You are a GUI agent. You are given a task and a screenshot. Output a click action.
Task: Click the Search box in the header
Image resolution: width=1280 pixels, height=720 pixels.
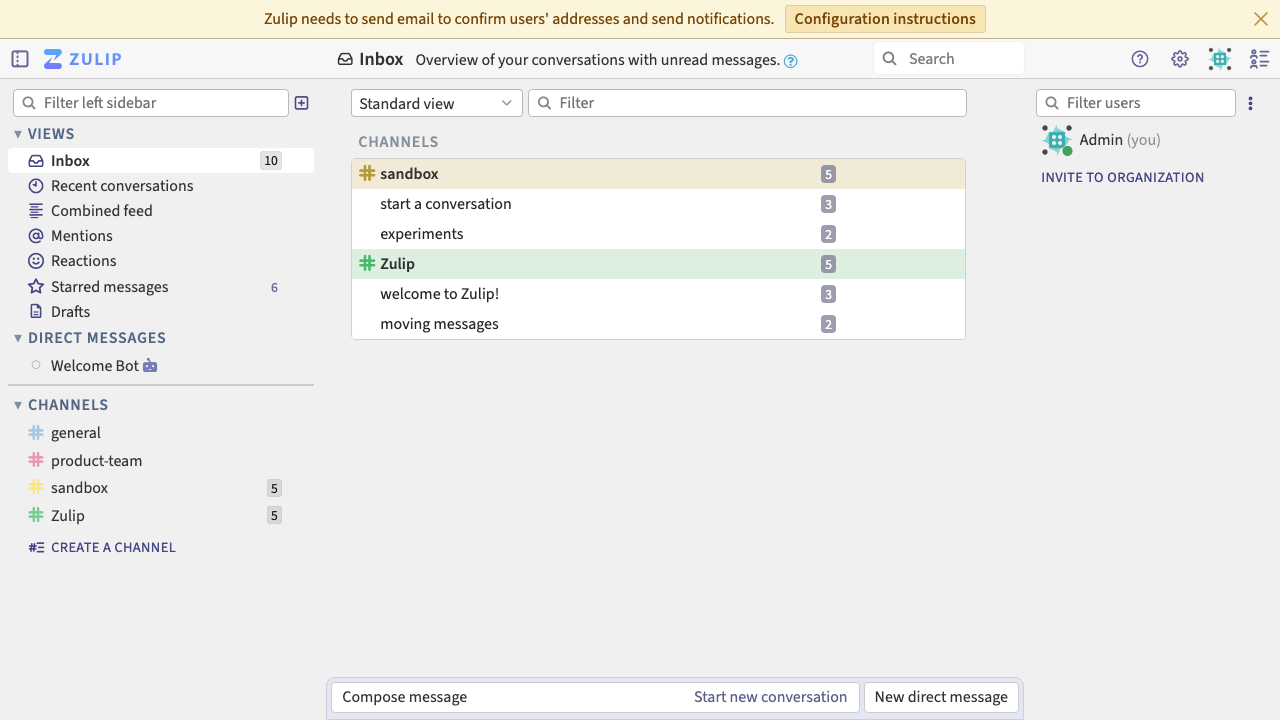[x=949, y=59]
